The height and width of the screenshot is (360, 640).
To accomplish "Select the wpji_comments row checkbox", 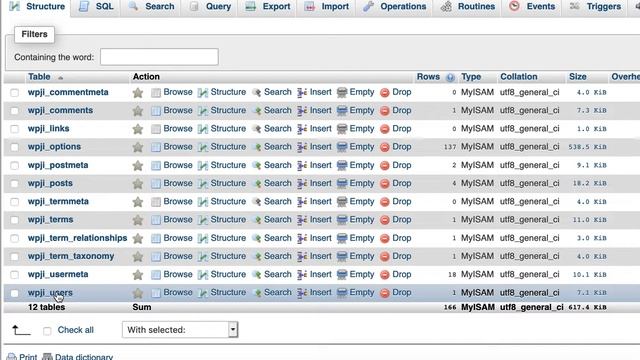I will click(x=15, y=111).
